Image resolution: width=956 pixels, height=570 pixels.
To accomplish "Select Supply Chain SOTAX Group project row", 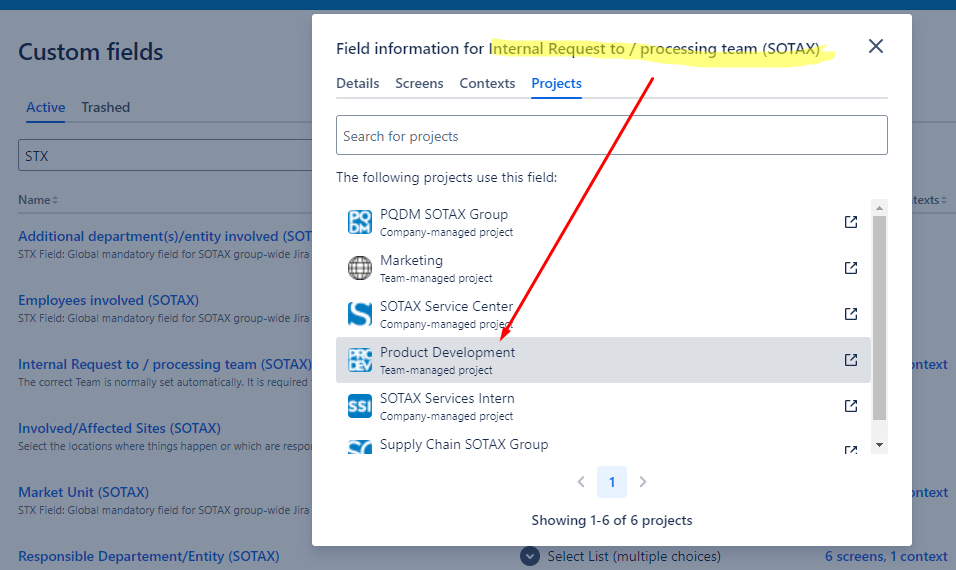I will click(x=603, y=444).
